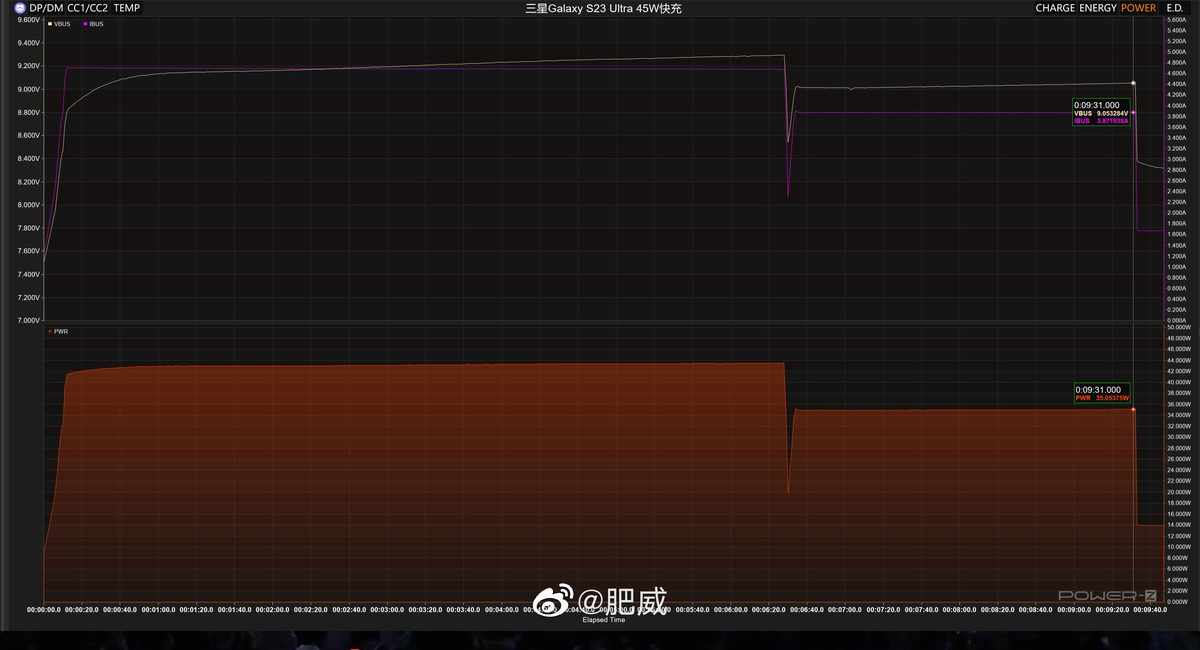This screenshot has width=1200, height=650.
Task: Click the "Elapsed Time" axis label
Action: click(604, 620)
